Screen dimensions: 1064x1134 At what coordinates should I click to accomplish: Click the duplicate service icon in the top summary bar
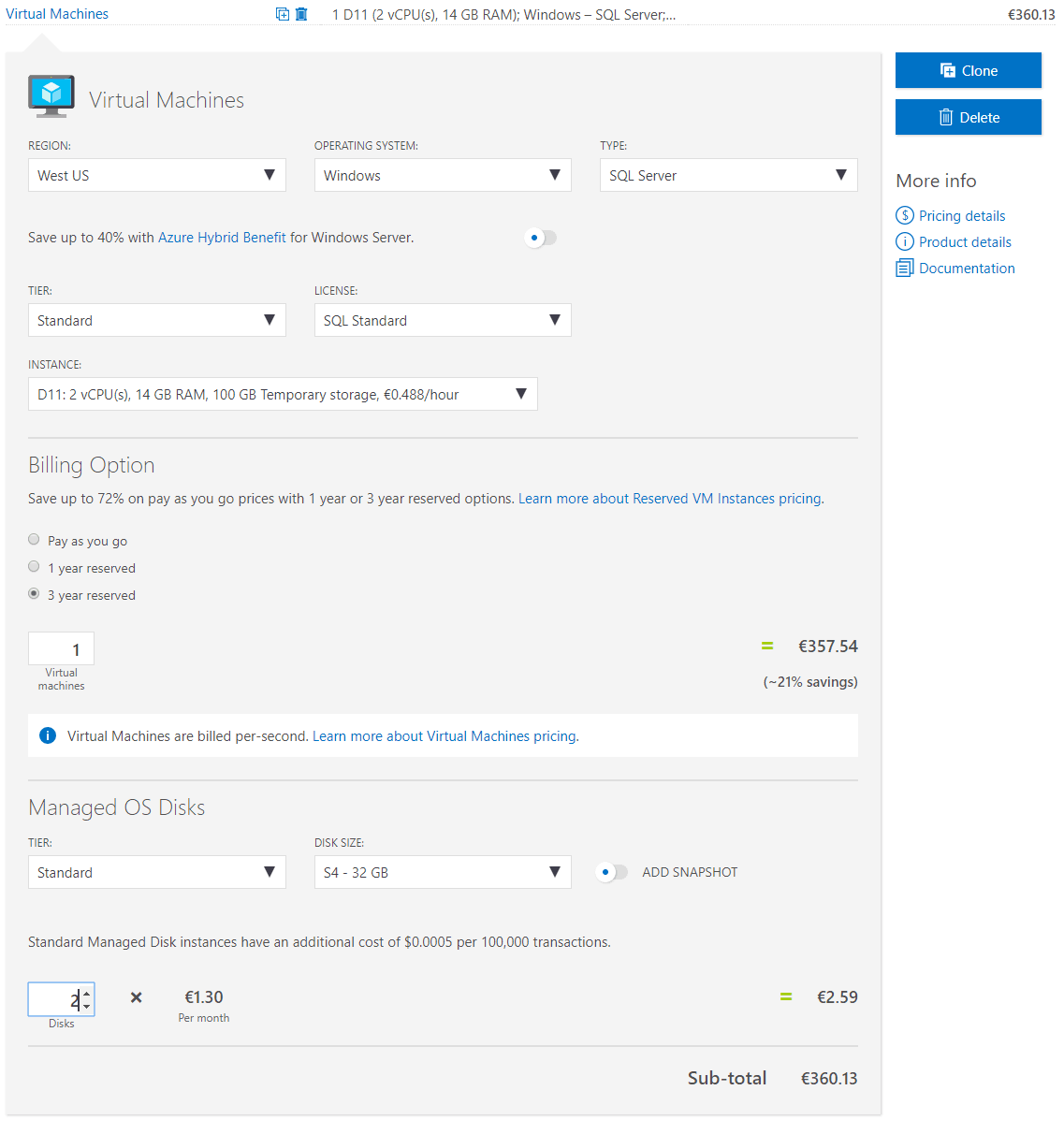coord(281,14)
